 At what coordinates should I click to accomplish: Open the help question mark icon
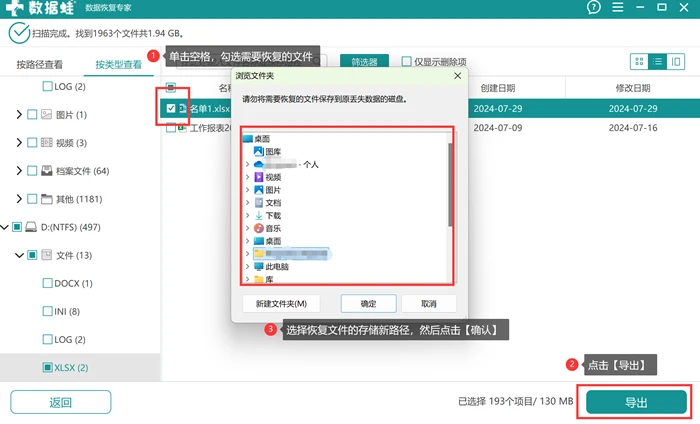click(x=593, y=7)
